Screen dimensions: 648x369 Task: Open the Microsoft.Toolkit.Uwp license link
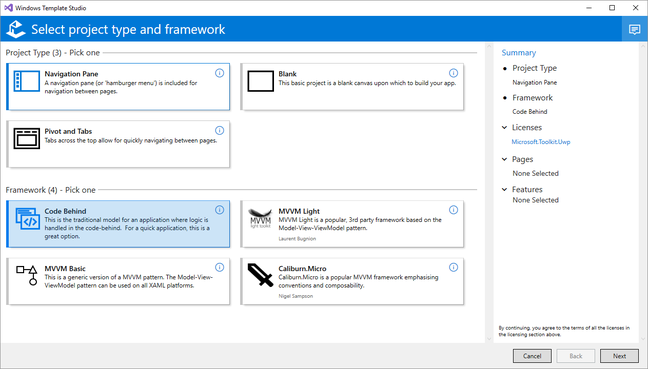point(541,142)
